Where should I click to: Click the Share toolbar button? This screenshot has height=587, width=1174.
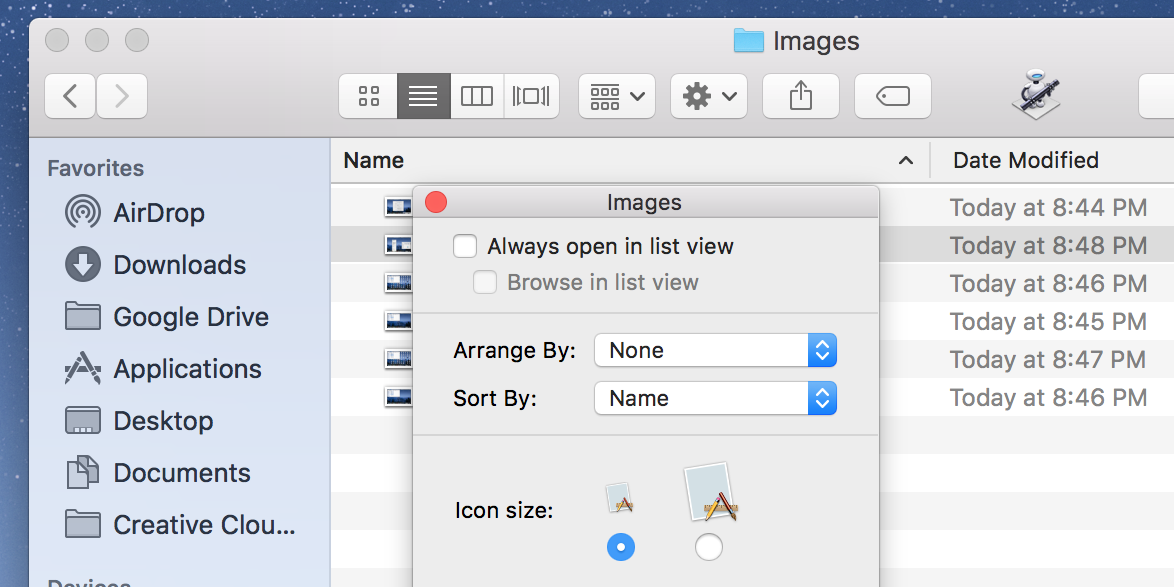(800, 96)
